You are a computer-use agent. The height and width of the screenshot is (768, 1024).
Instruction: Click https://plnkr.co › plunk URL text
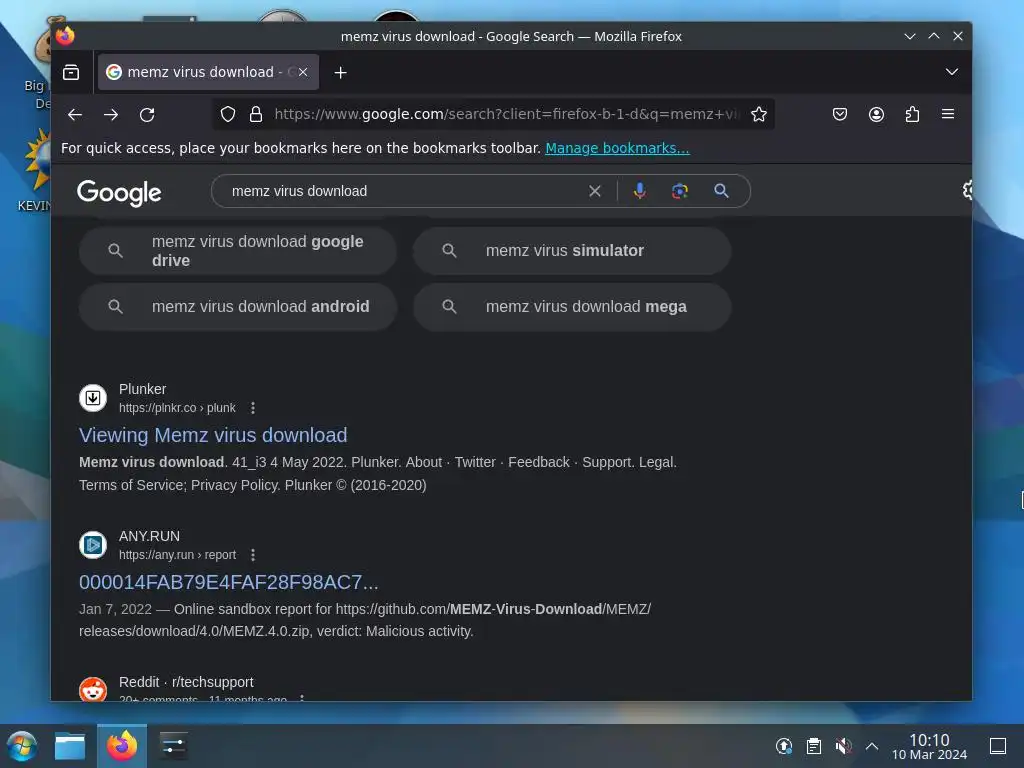pos(177,408)
